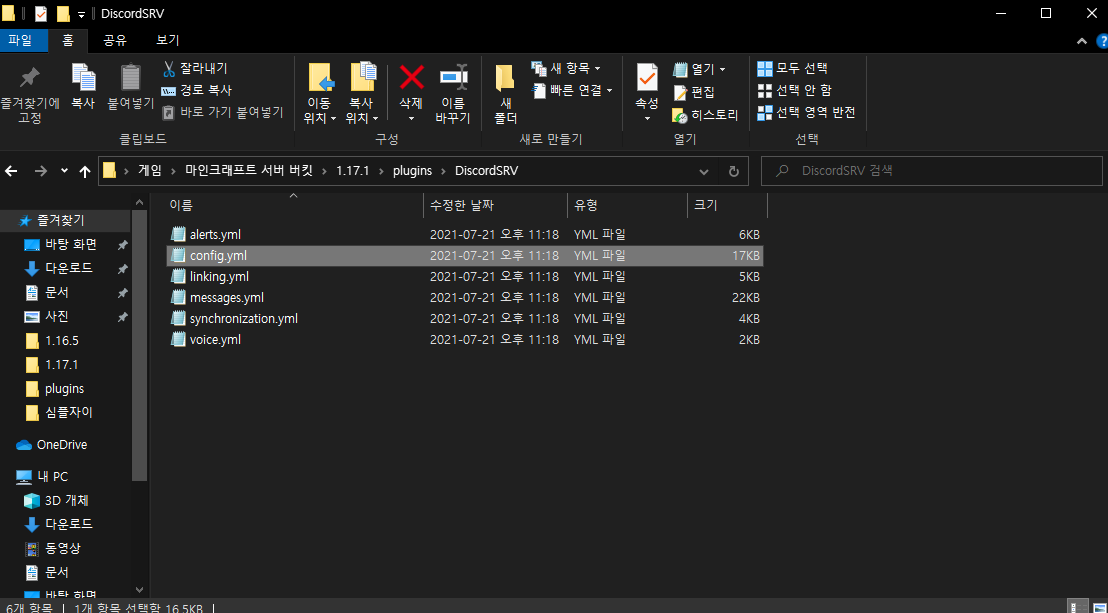The width and height of the screenshot is (1108, 613).
Task: Cut selection with 잘라내기
Action: click(x=195, y=69)
